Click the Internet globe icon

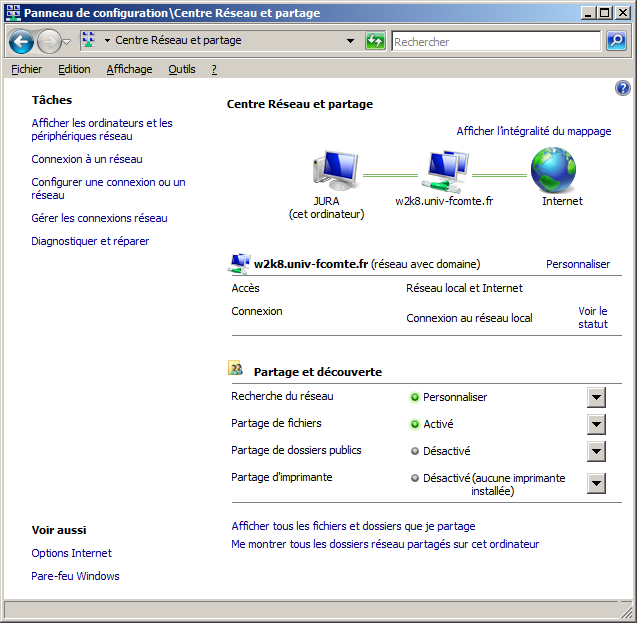[x=553, y=170]
